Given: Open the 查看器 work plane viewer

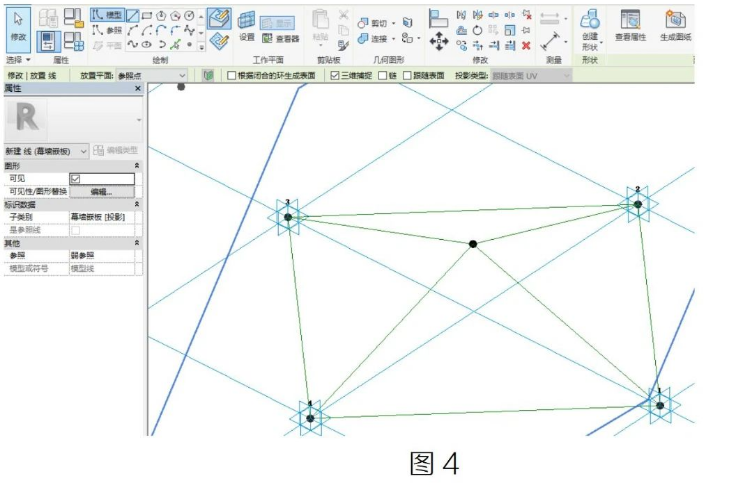Looking at the screenshot, I should pos(280,39).
